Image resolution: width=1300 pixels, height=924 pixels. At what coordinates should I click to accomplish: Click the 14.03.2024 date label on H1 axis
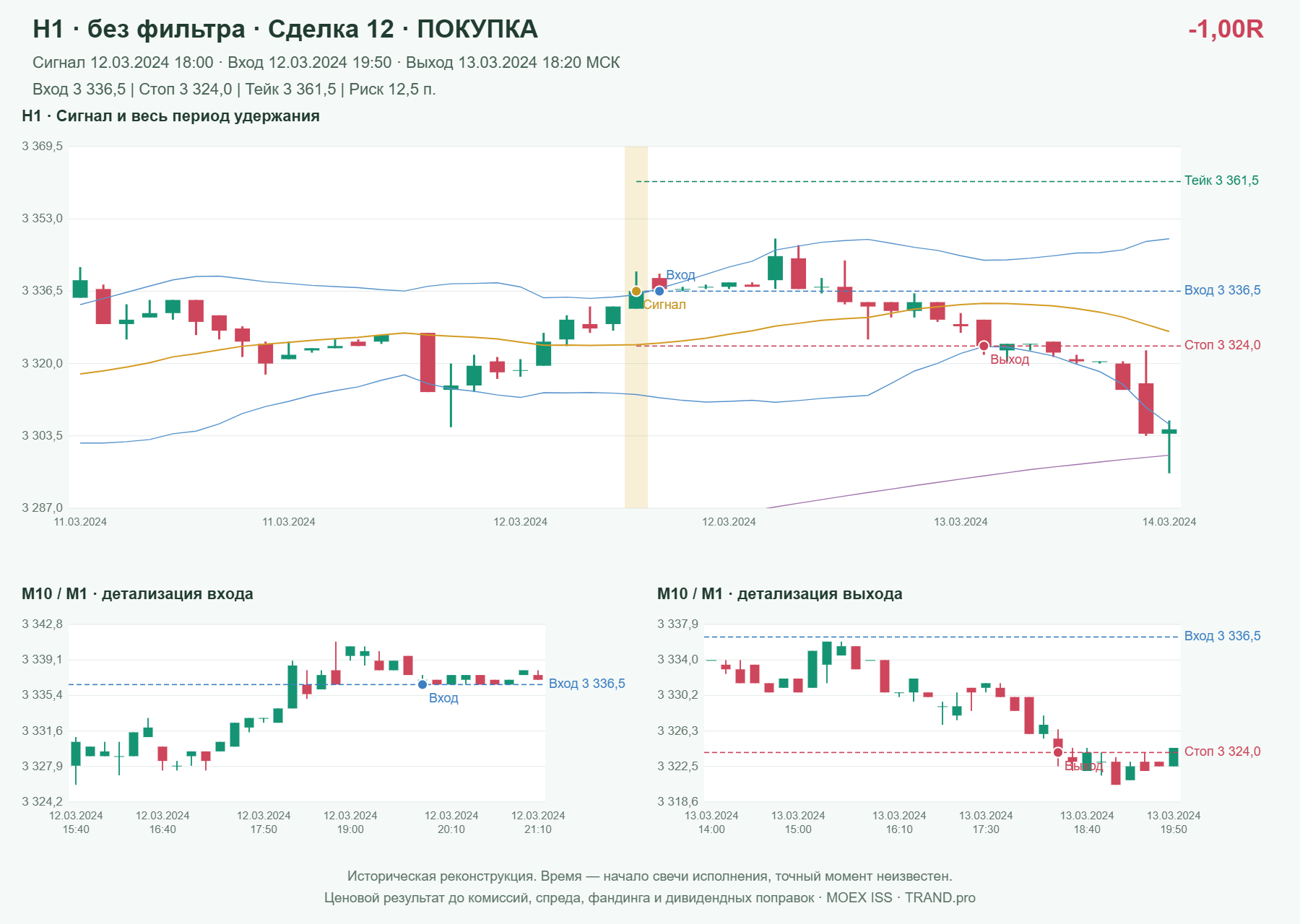coord(1169,522)
